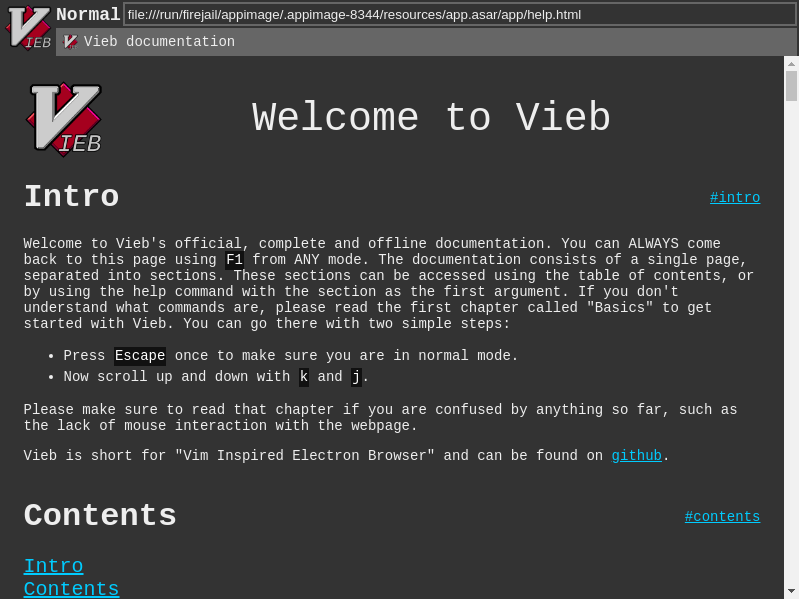Follow the github link

coord(636,455)
